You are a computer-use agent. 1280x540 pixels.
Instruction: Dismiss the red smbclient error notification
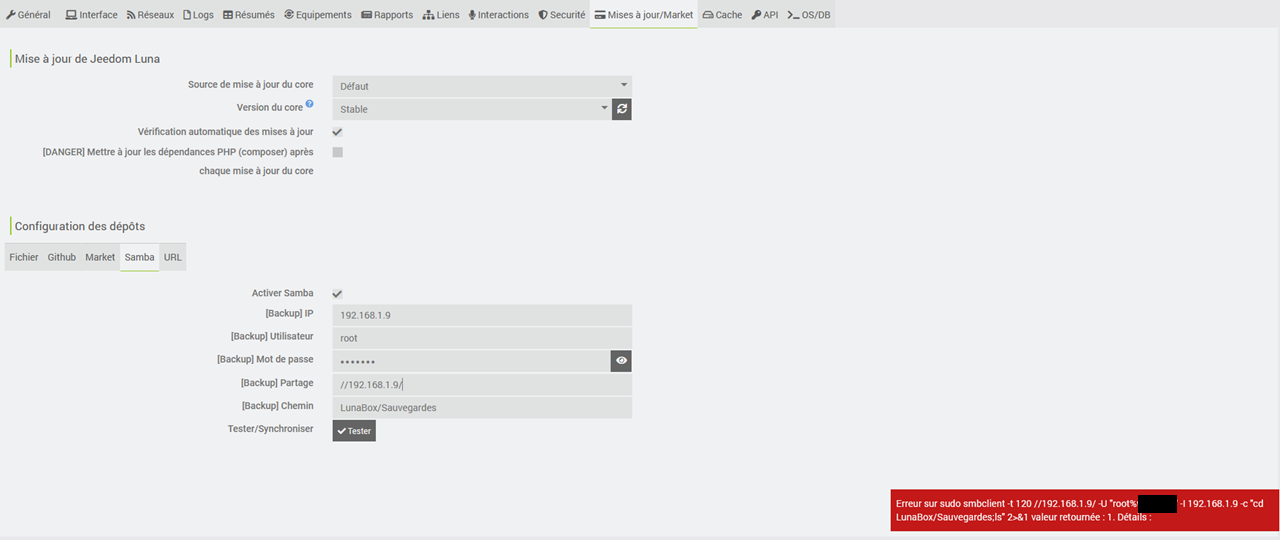pos(1085,510)
